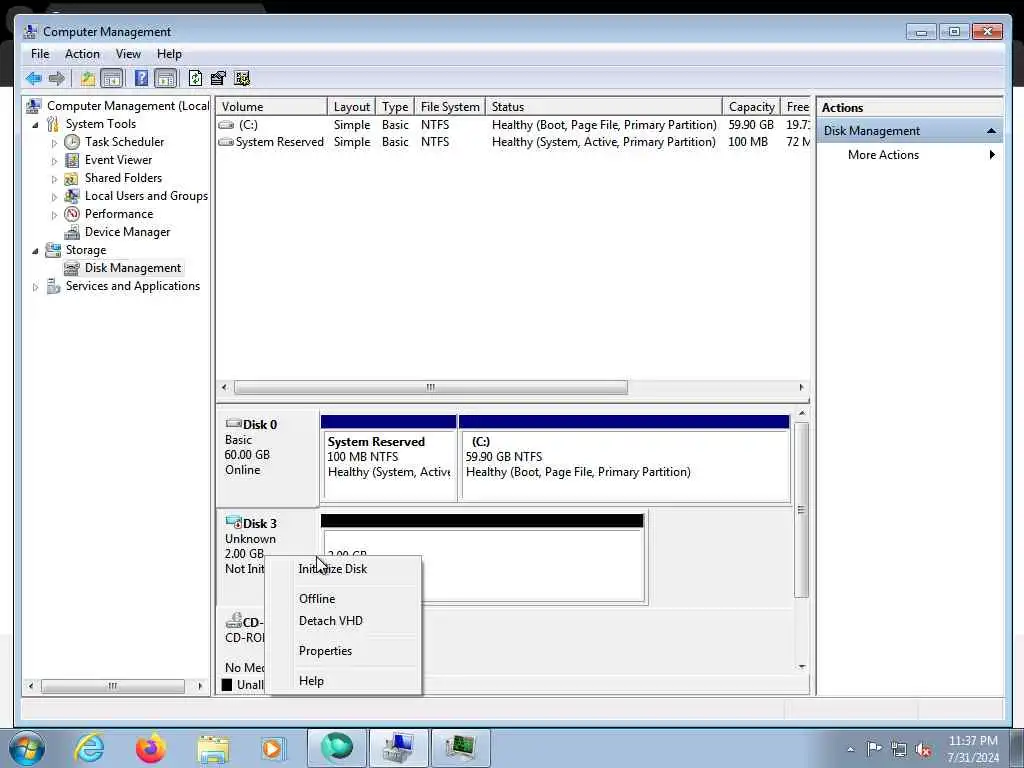Open Windows Start orb
Screen dimensions: 1024x768
coord(26,749)
